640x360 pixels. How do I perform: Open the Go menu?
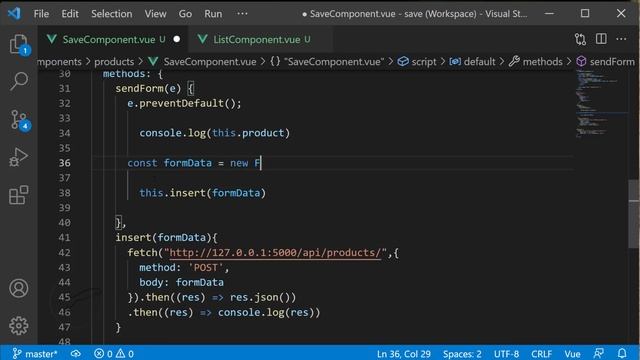coord(185,14)
